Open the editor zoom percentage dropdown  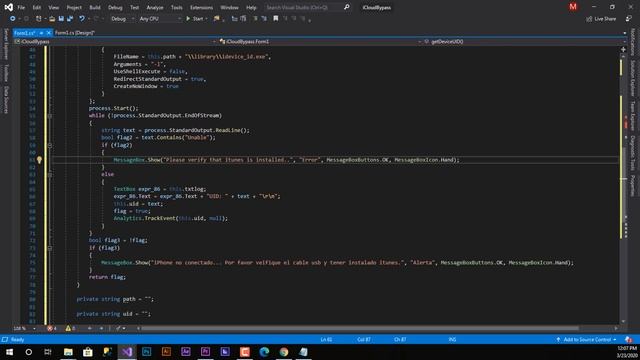25,328
